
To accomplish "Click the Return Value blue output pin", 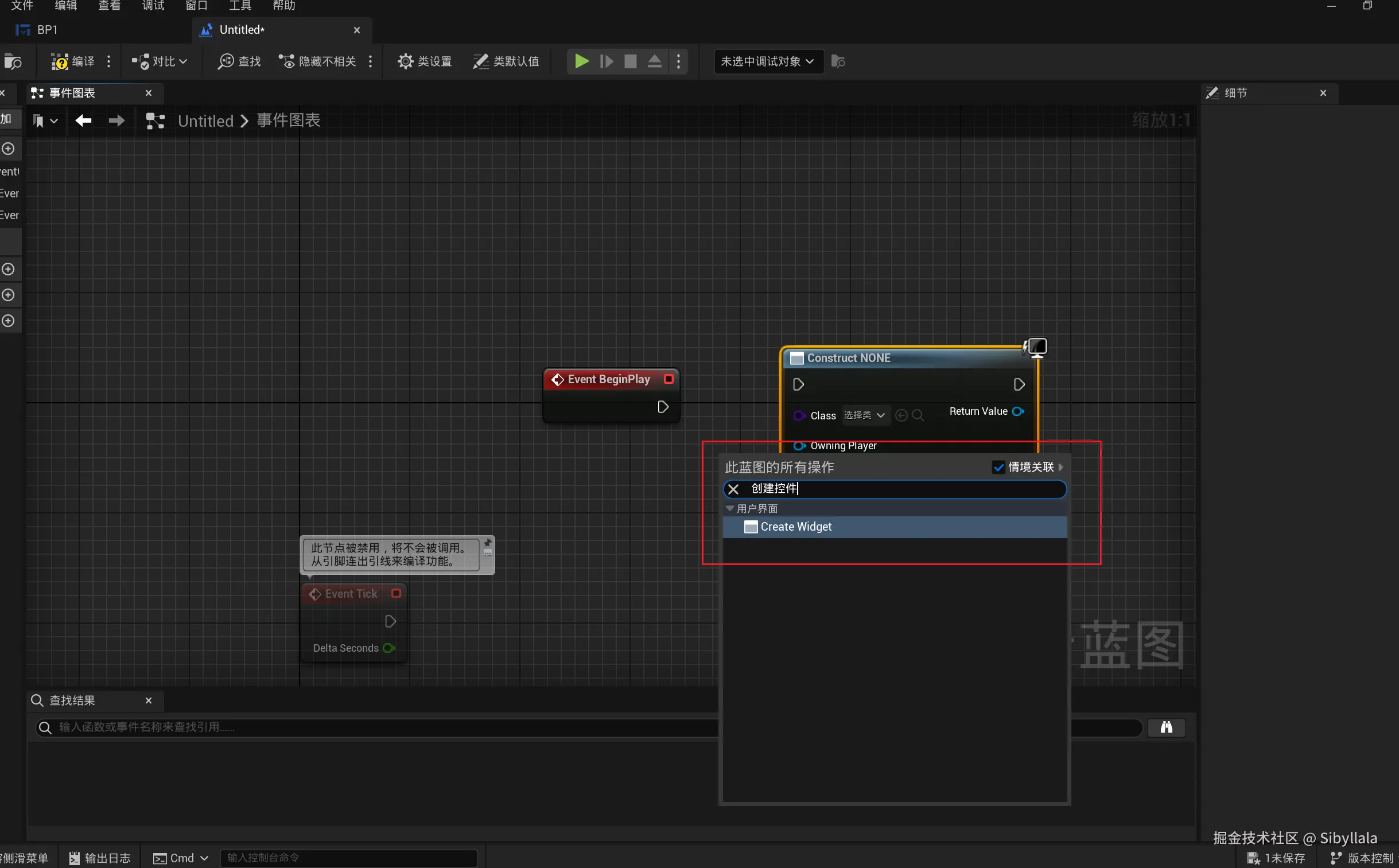I will tap(1019, 411).
